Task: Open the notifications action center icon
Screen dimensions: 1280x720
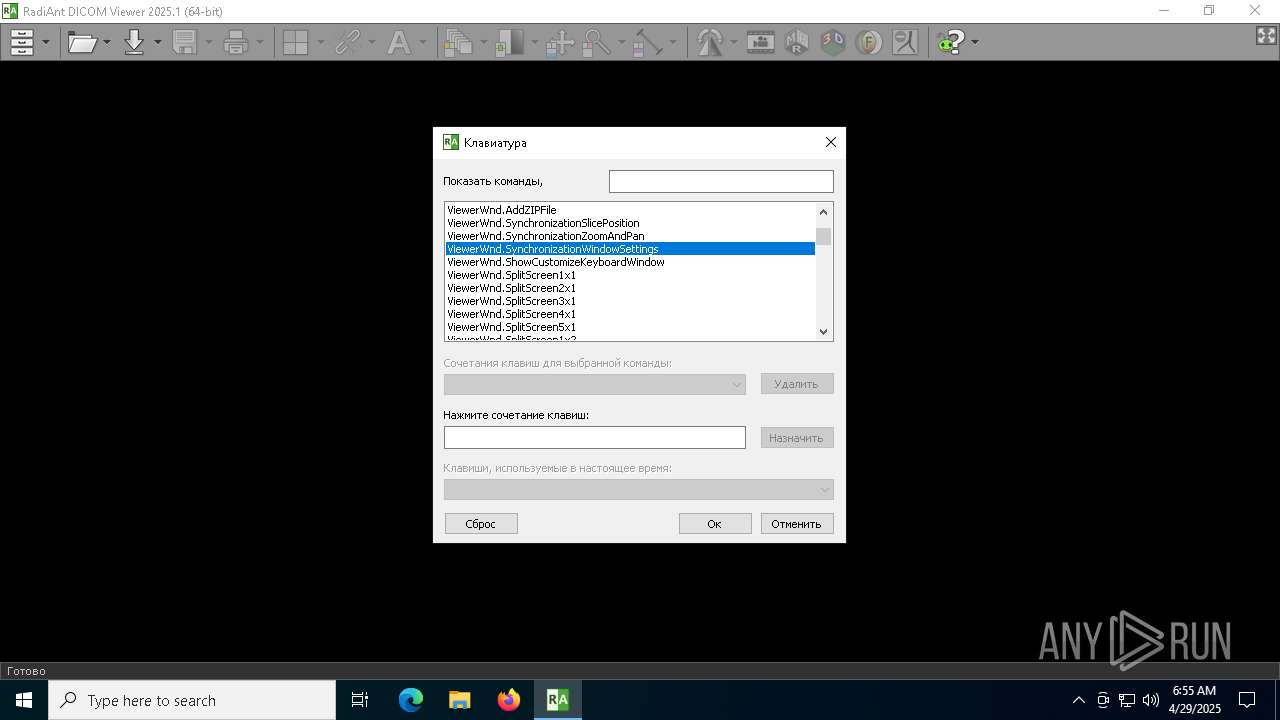Action: pyautogui.click(x=1247, y=700)
